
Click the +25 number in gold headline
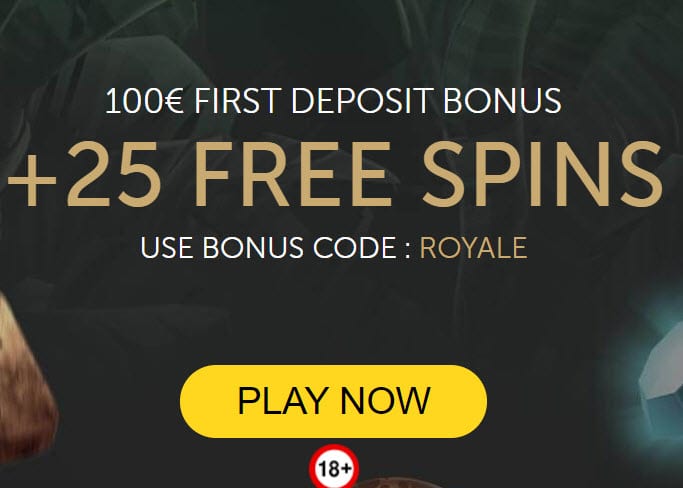[84, 174]
